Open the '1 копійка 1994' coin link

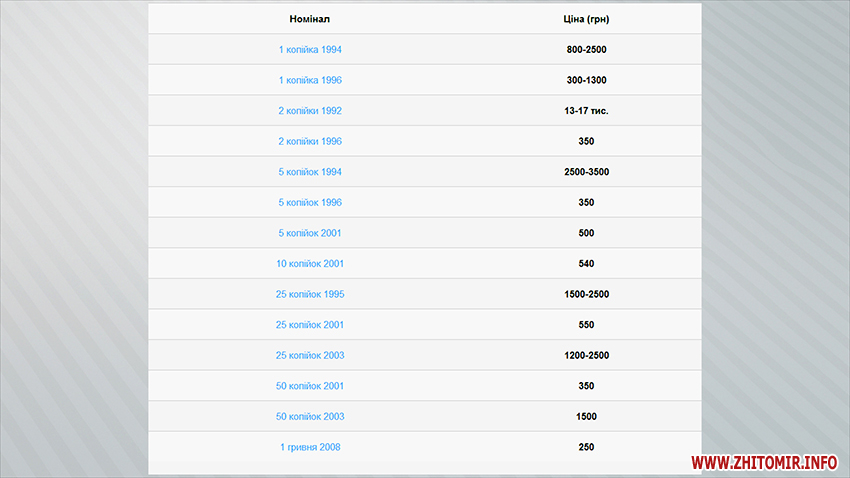[310, 49]
